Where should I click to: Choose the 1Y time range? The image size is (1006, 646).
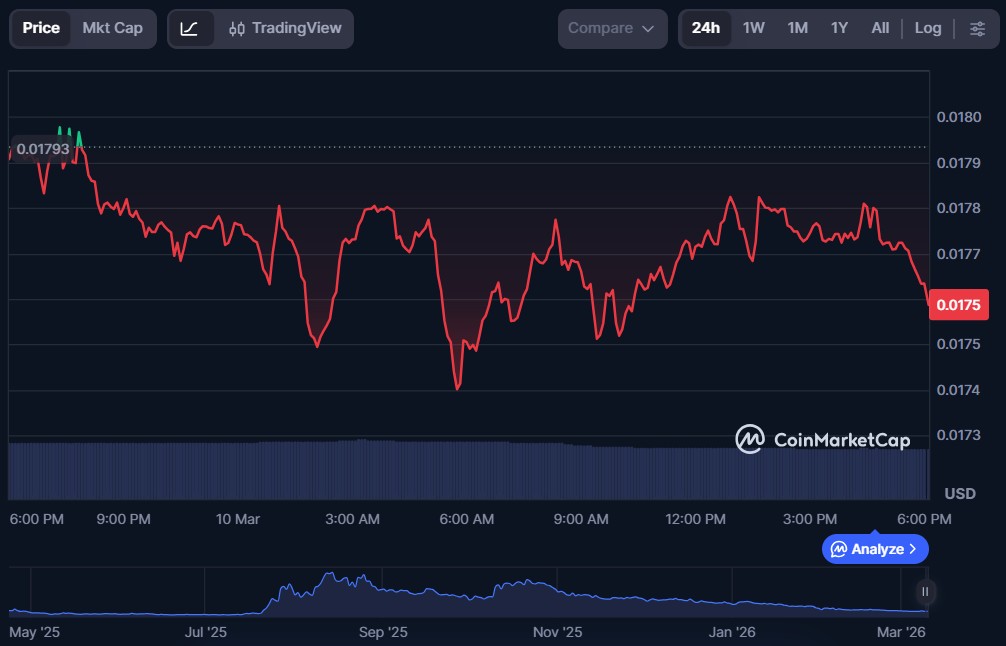coord(839,28)
